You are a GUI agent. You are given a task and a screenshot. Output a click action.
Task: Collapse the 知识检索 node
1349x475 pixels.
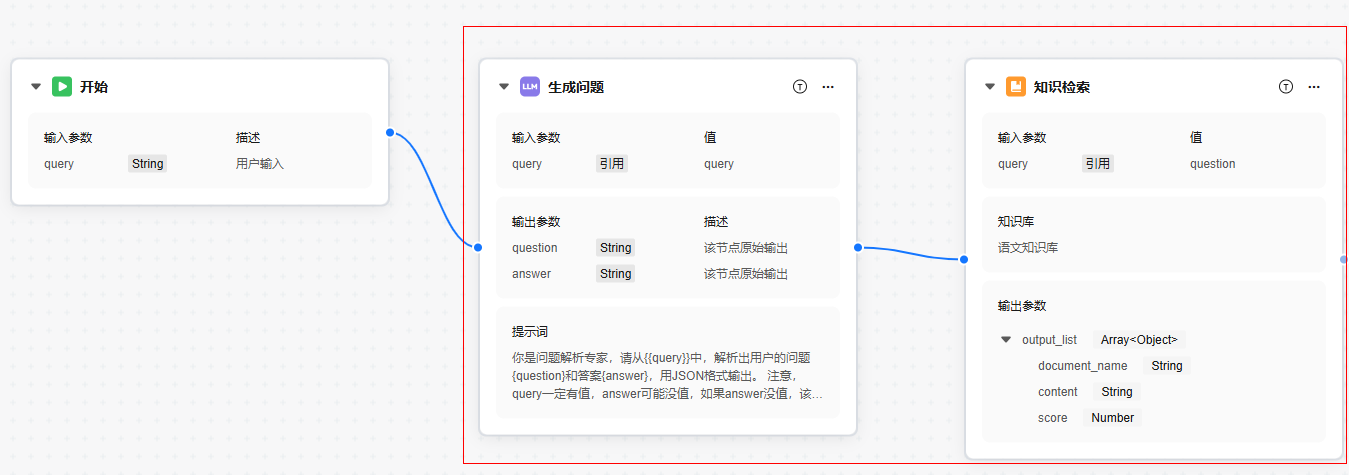(990, 87)
